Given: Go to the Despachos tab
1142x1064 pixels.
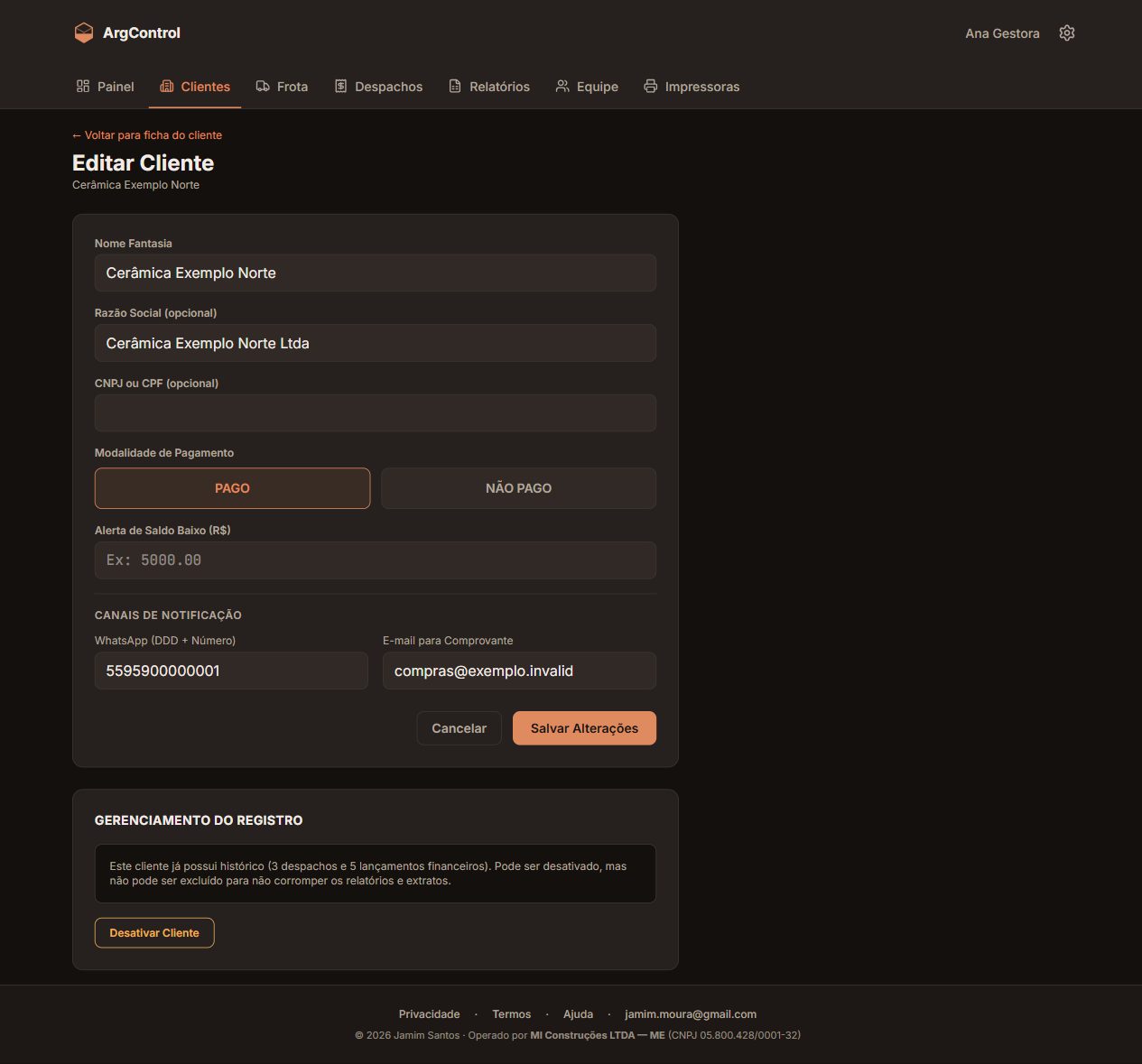Looking at the screenshot, I should pos(379,87).
